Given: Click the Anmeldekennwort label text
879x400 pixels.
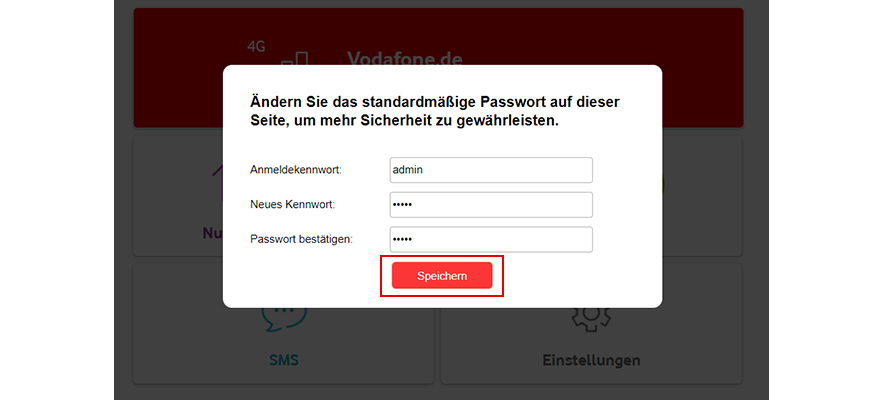Looking at the screenshot, I should coord(296,170).
